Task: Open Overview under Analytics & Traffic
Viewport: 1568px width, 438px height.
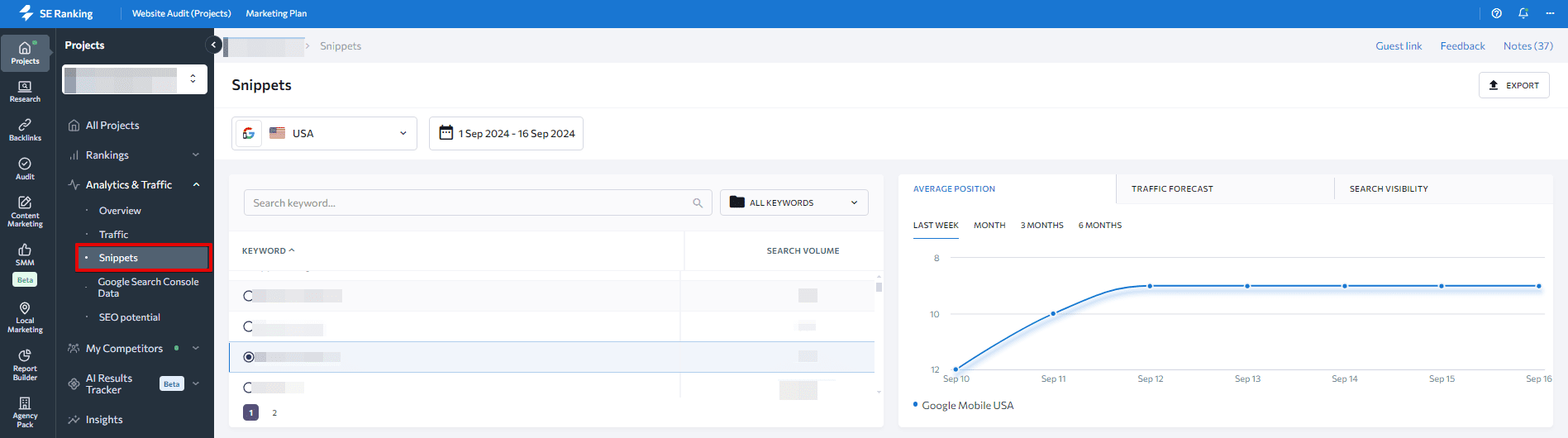Action: pyautogui.click(x=120, y=211)
